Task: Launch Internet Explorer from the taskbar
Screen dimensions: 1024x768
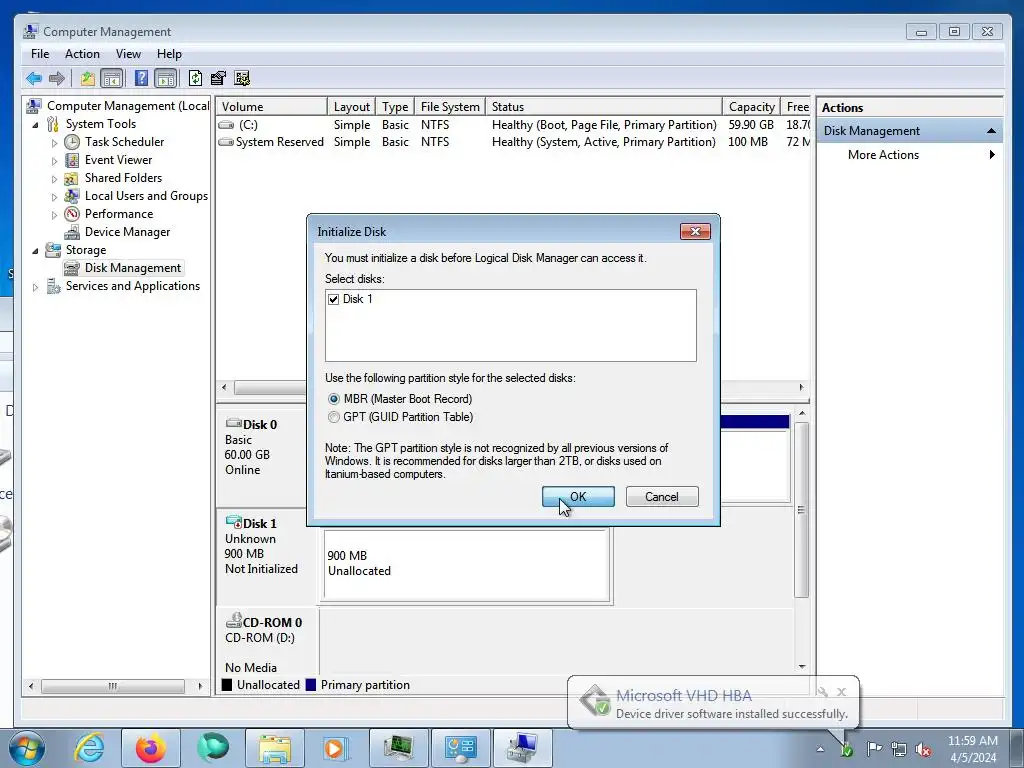Action: 89,748
